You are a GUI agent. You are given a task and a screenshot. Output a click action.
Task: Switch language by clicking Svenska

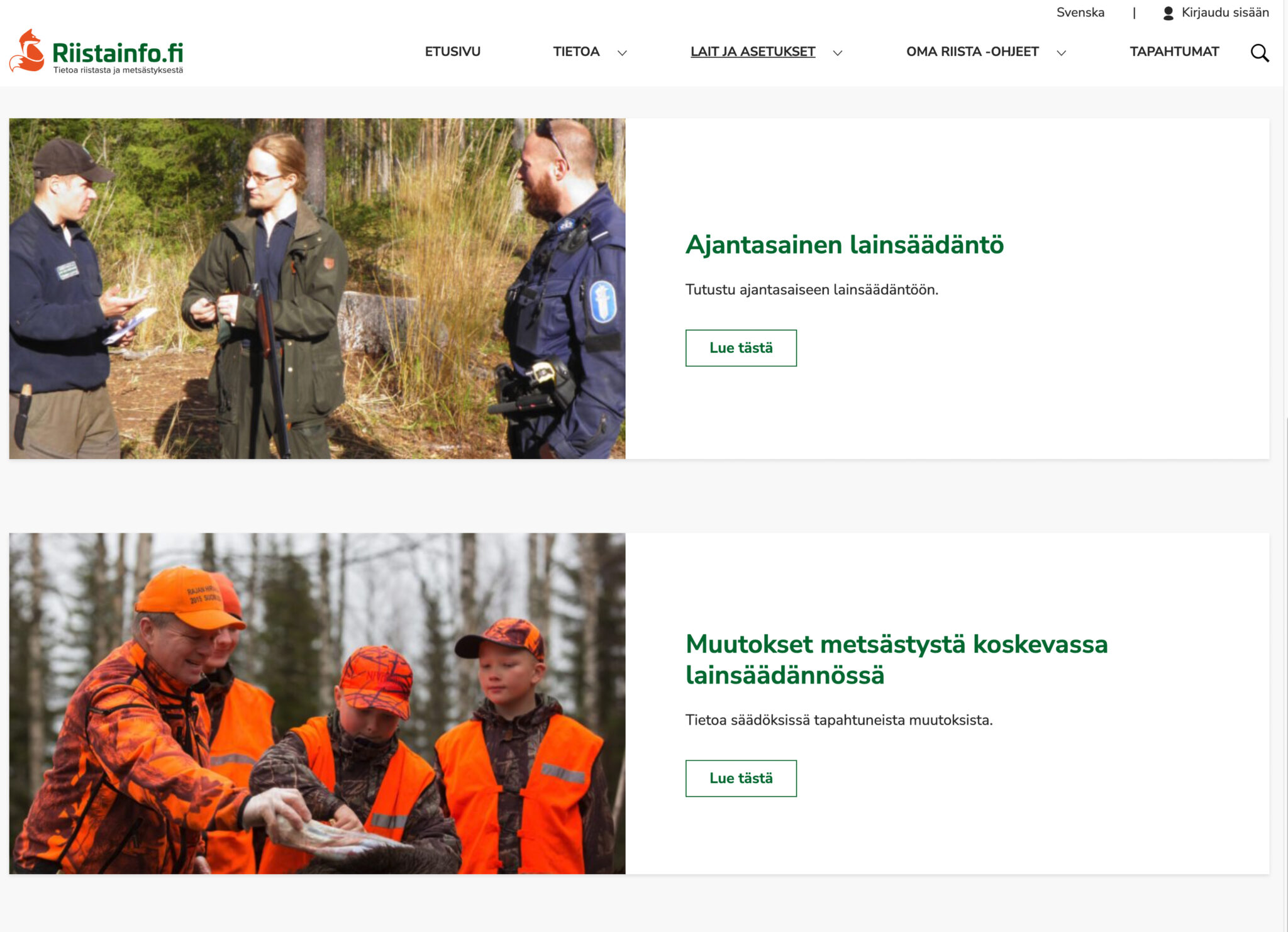[1081, 12]
